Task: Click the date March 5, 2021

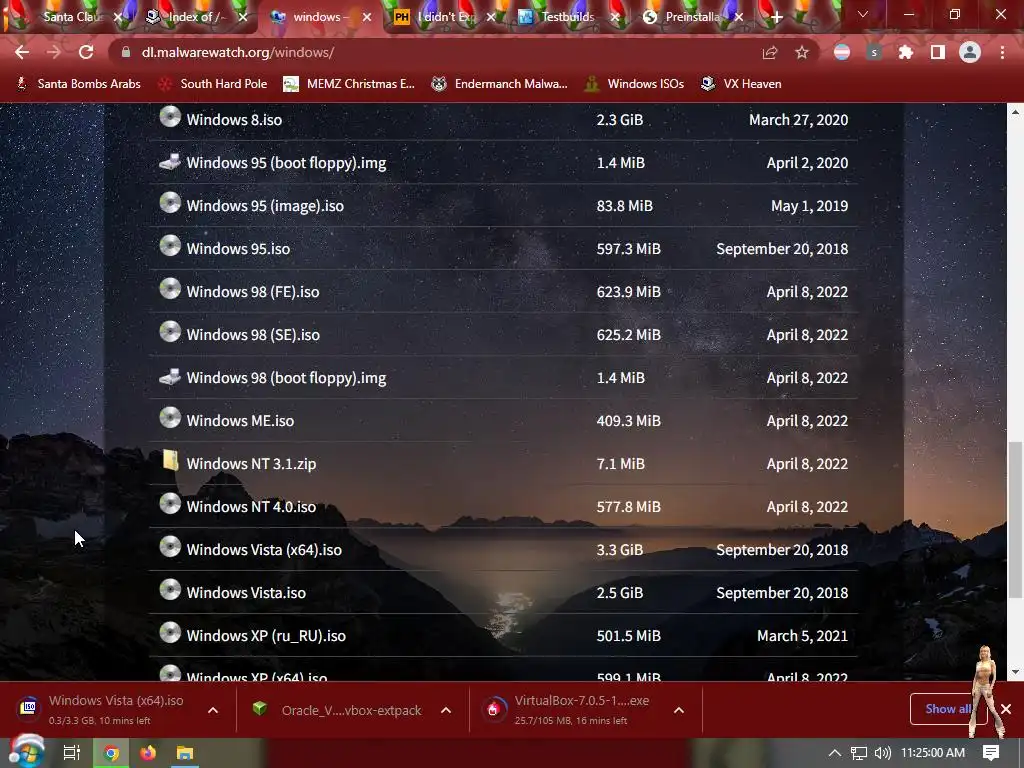Action: [803, 636]
